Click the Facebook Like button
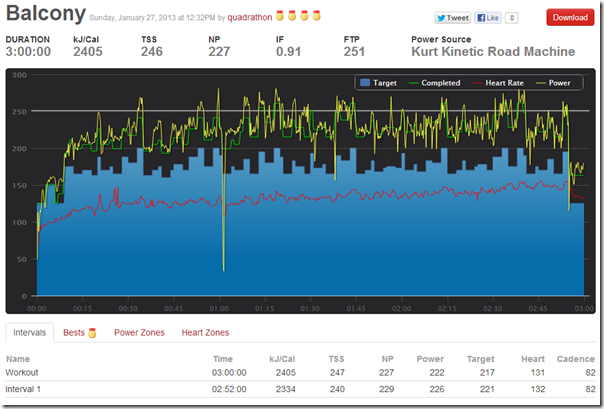The width and height of the screenshot is (604, 409). (x=488, y=18)
